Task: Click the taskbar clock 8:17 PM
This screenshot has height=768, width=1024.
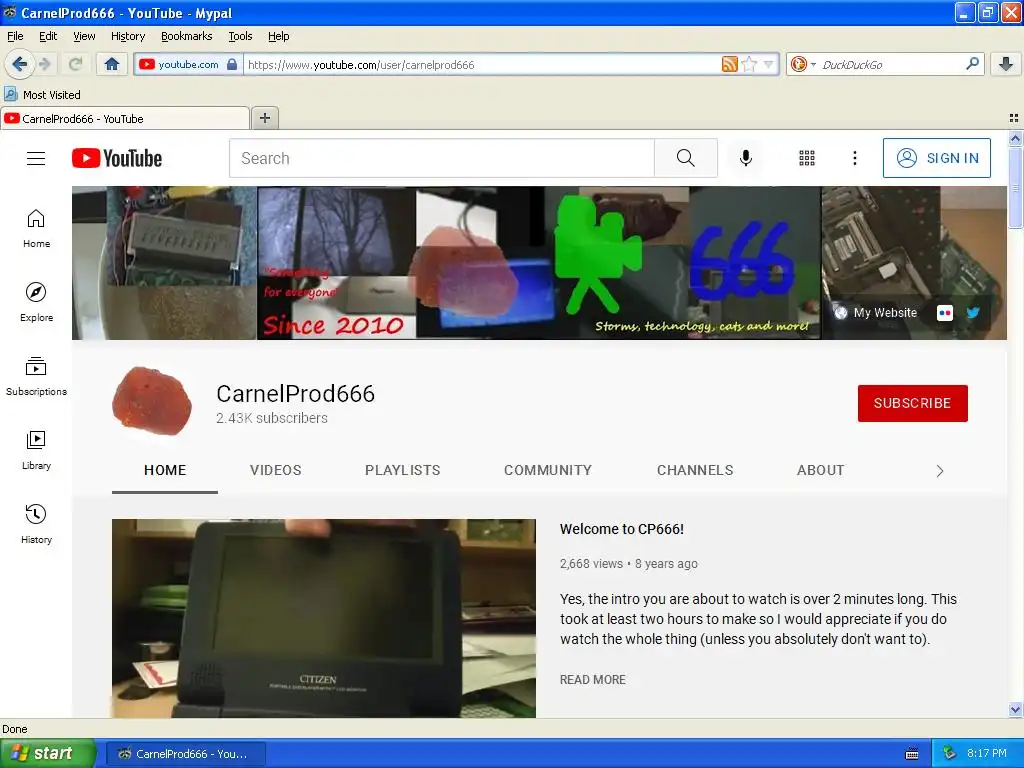Action: click(x=987, y=753)
